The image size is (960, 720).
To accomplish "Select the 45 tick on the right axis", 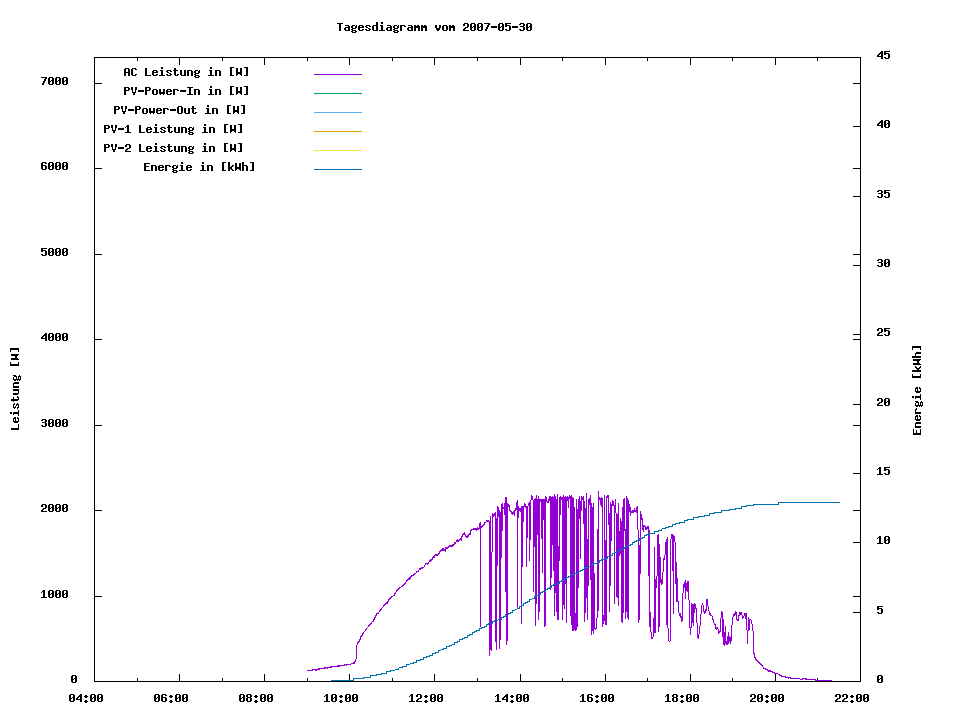I will [x=883, y=55].
